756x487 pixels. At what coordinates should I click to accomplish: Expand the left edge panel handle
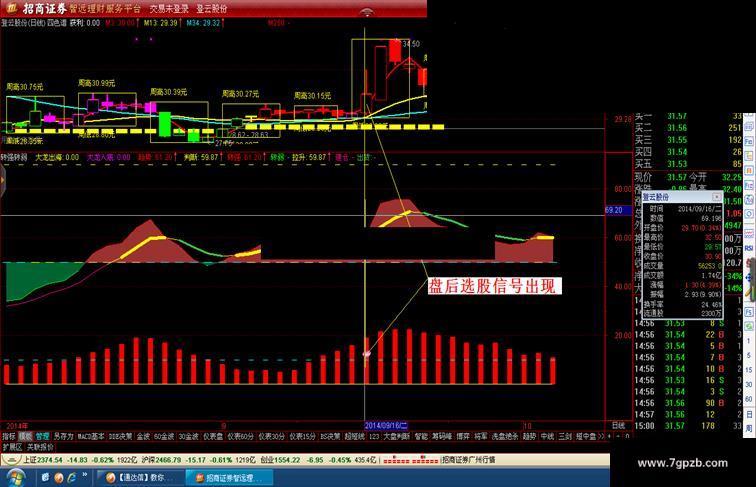[2, 179]
